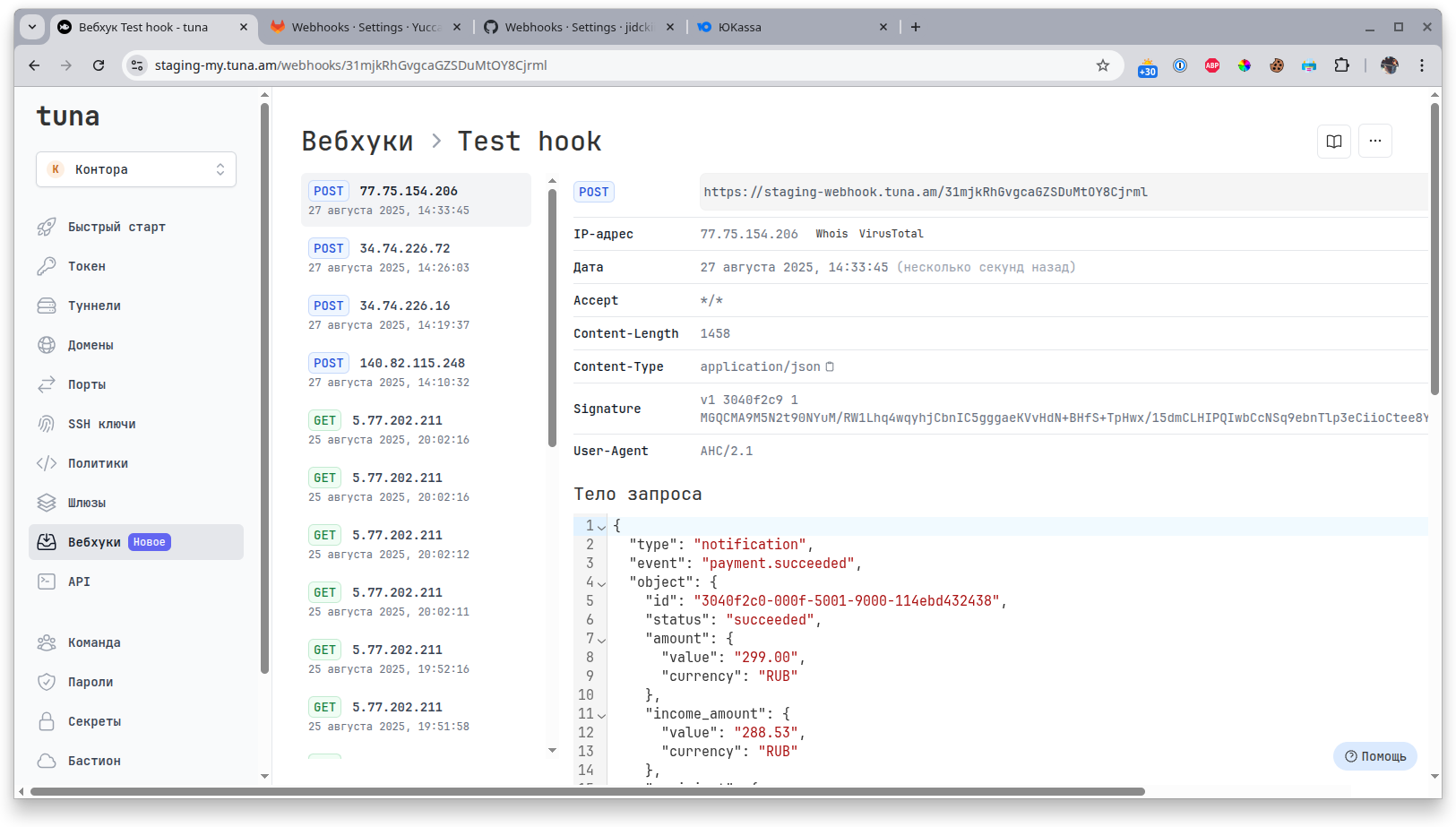Viewport: 1456px width, 827px height.
Task: Click the request list vertical scrollbar
Action: point(552,318)
